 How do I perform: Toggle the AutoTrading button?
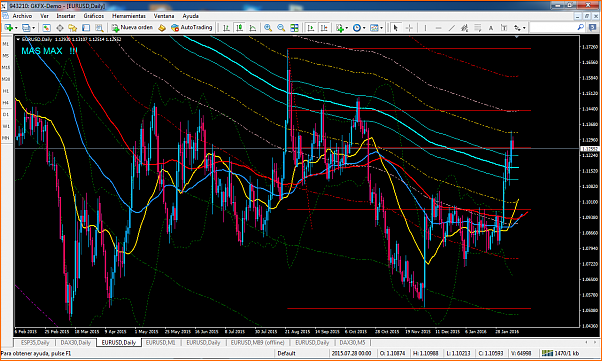[x=192, y=28]
